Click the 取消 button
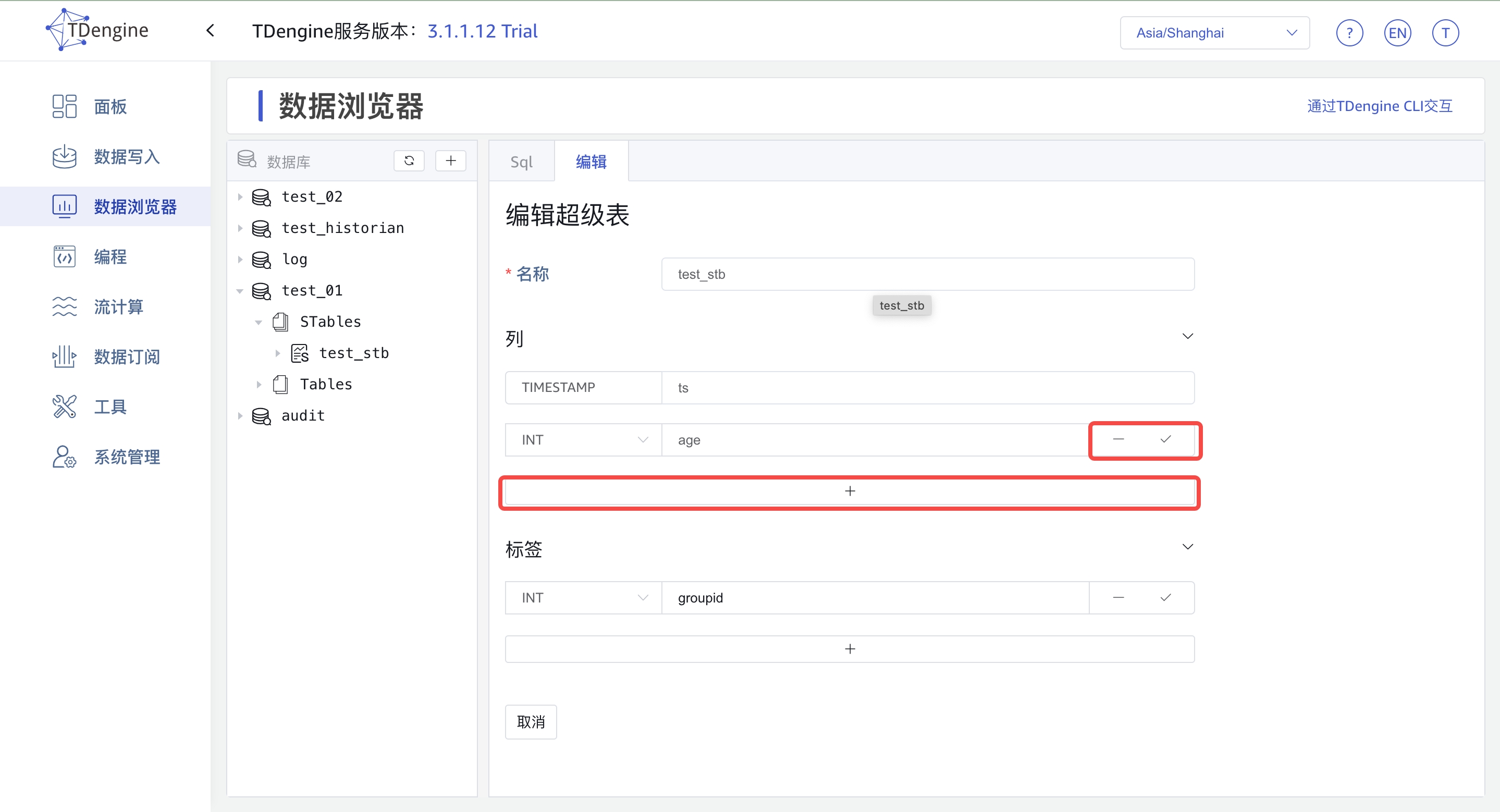1500x812 pixels. point(531,722)
